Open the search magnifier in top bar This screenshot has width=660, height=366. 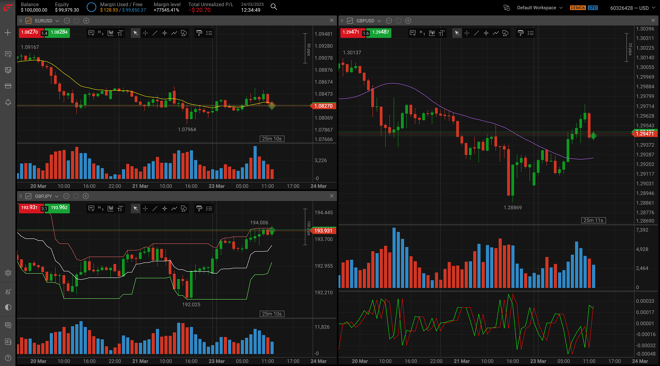pos(274,7)
